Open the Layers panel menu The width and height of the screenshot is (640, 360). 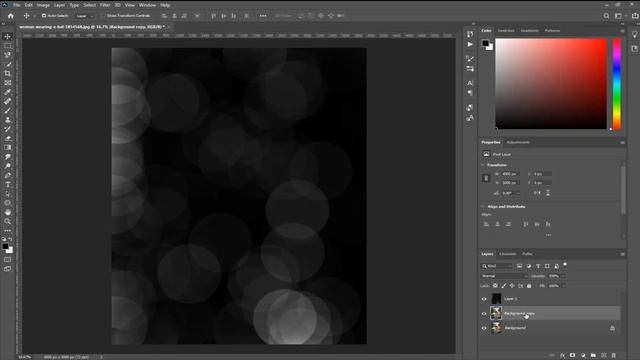pyautogui.click(x=622, y=254)
